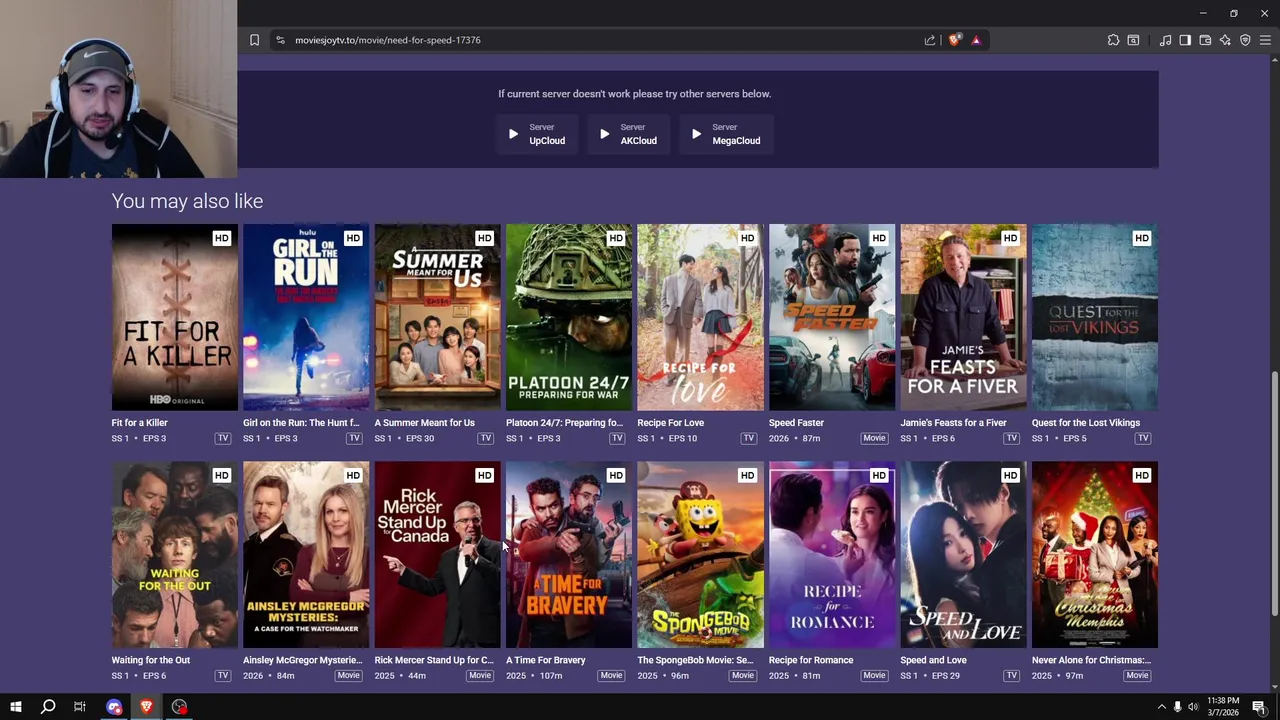Click the 'Speed Faster' title link
The width and height of the screenshot is (1280, 720).
click(x=796, y=423)
